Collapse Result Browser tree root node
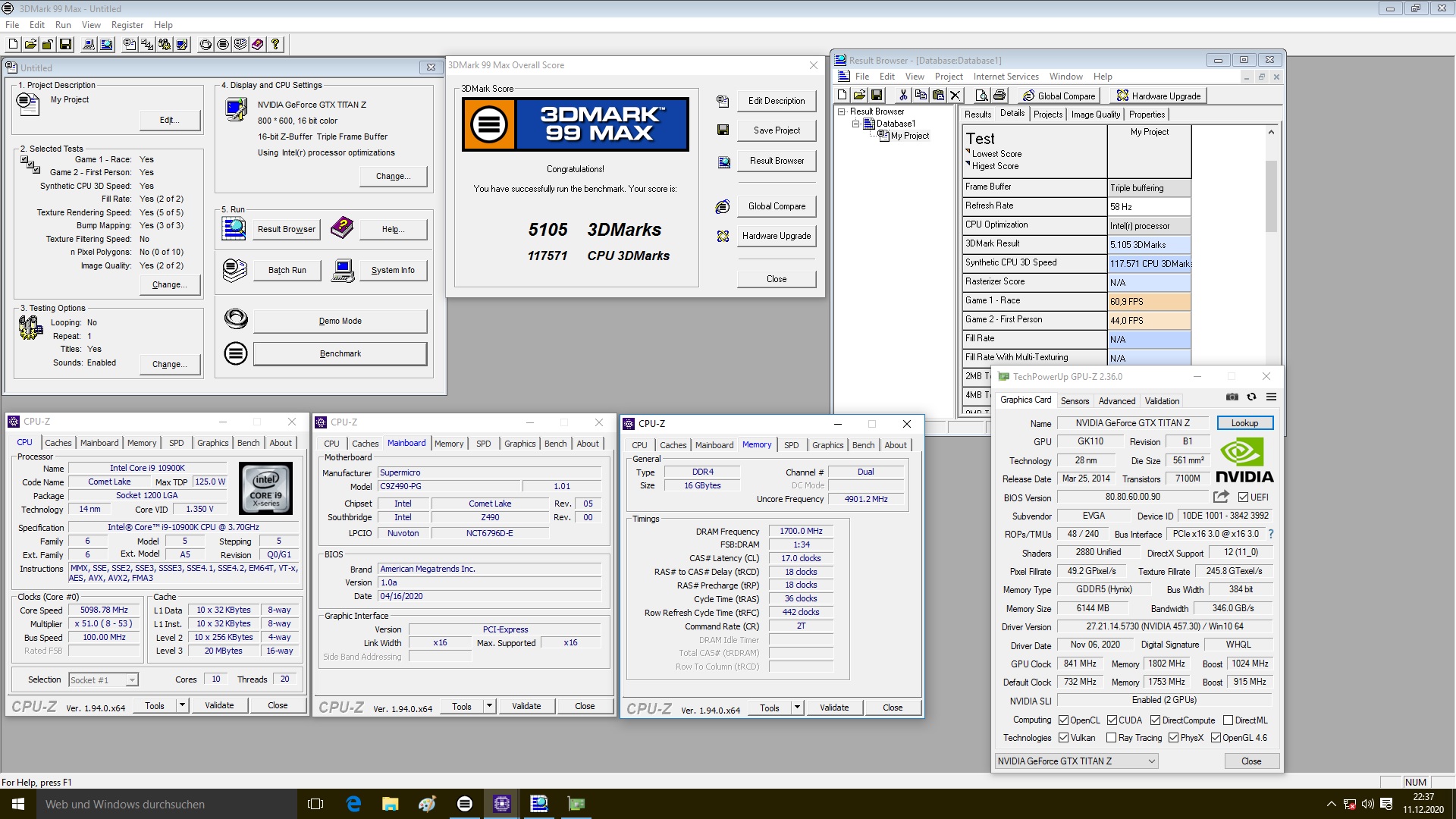Viewport: 1456px width, 819px height. [x=841, y=111]
